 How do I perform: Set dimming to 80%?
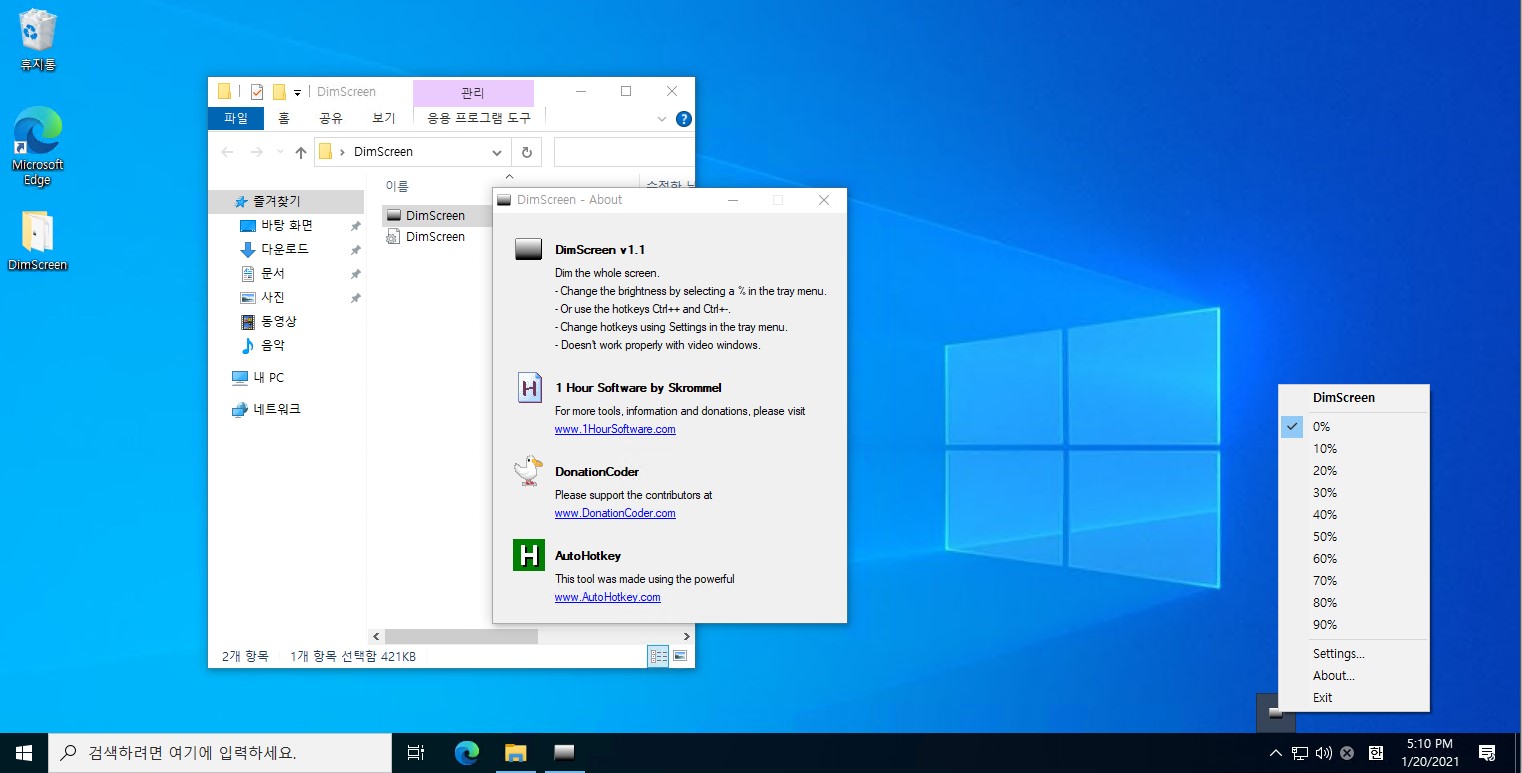point(1355,602)
